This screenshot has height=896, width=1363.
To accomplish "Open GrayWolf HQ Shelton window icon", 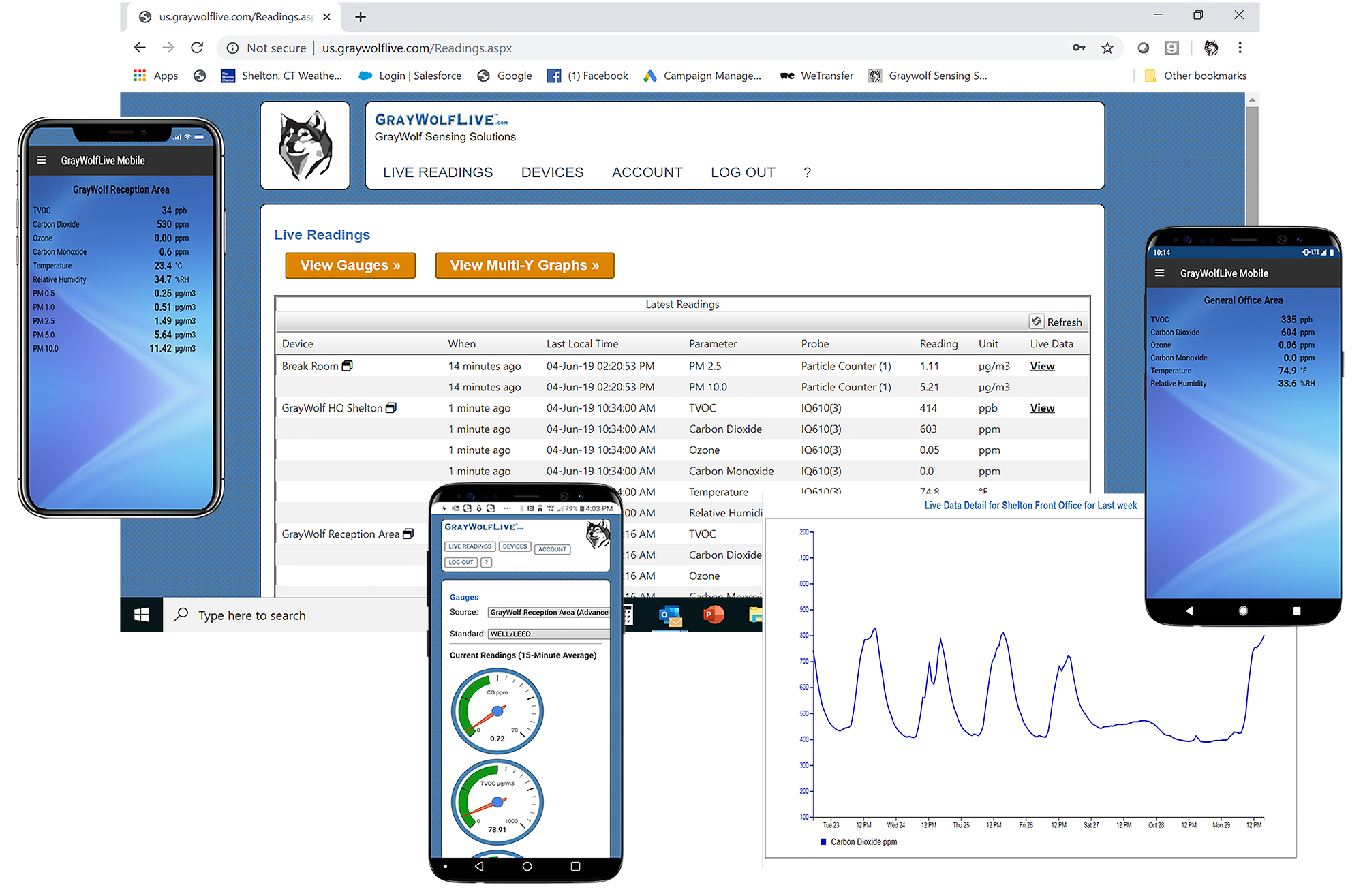I will tap(391, 407).
